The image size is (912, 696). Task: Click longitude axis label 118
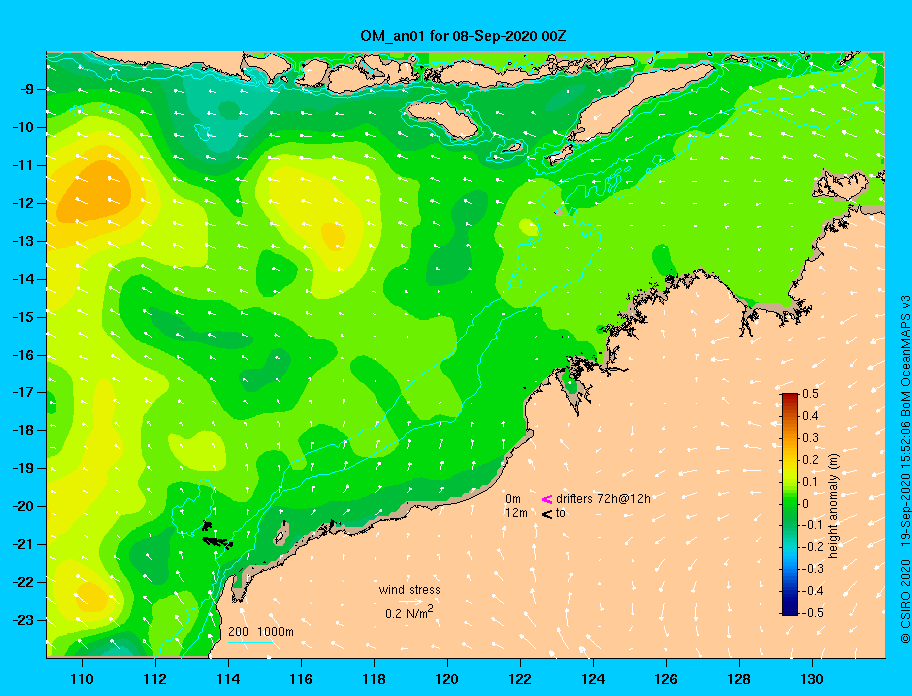(374, 679)
